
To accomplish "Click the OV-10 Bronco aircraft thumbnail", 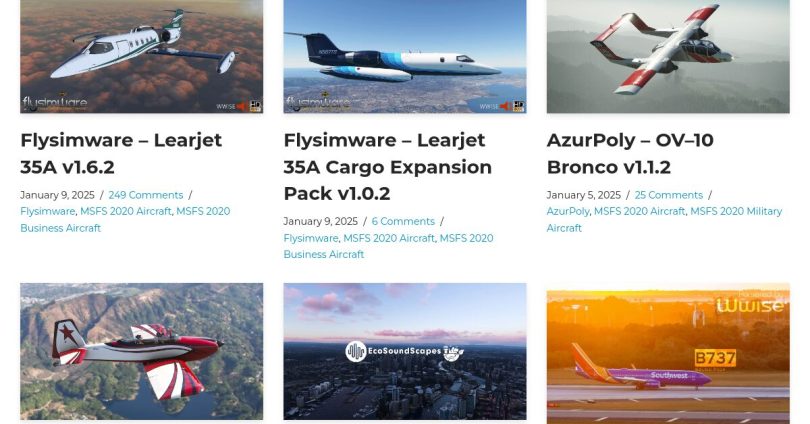I will click(668, 56).
